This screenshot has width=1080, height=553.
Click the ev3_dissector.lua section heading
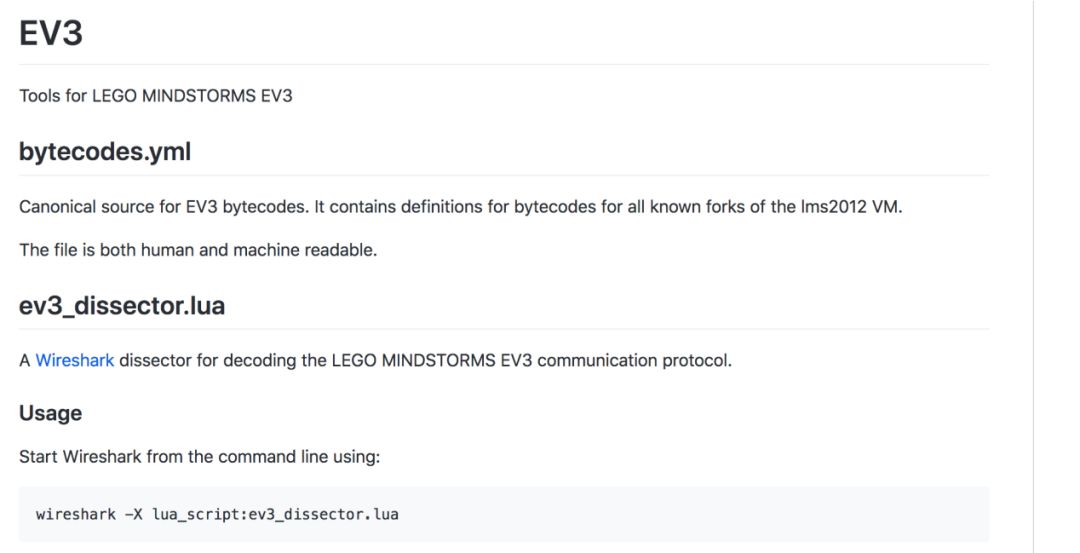pos(122,305)
